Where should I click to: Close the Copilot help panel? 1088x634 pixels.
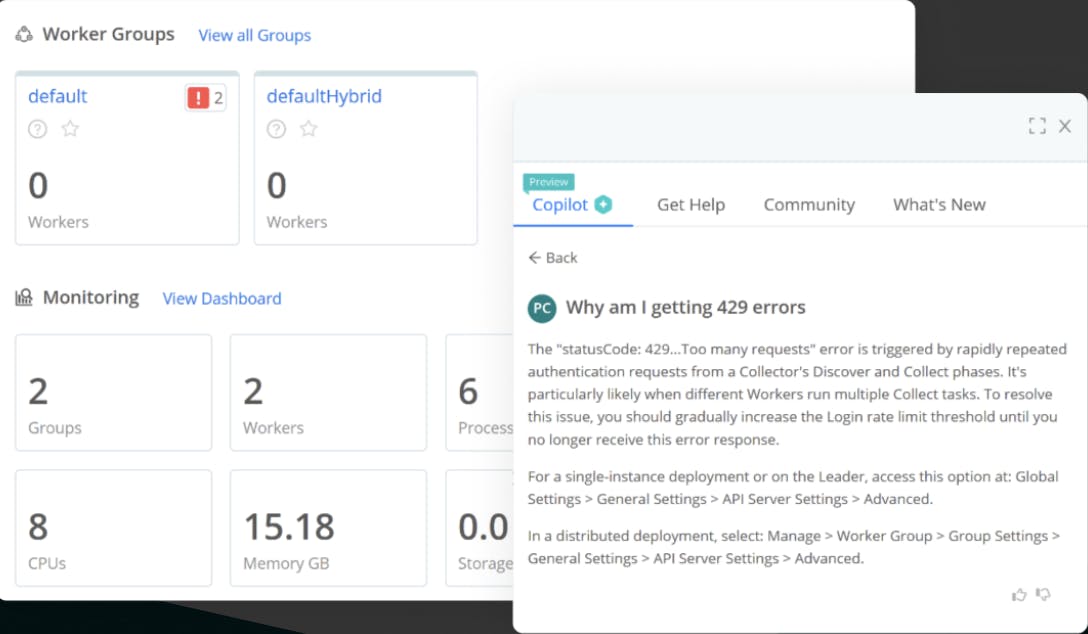(1065, 126)
